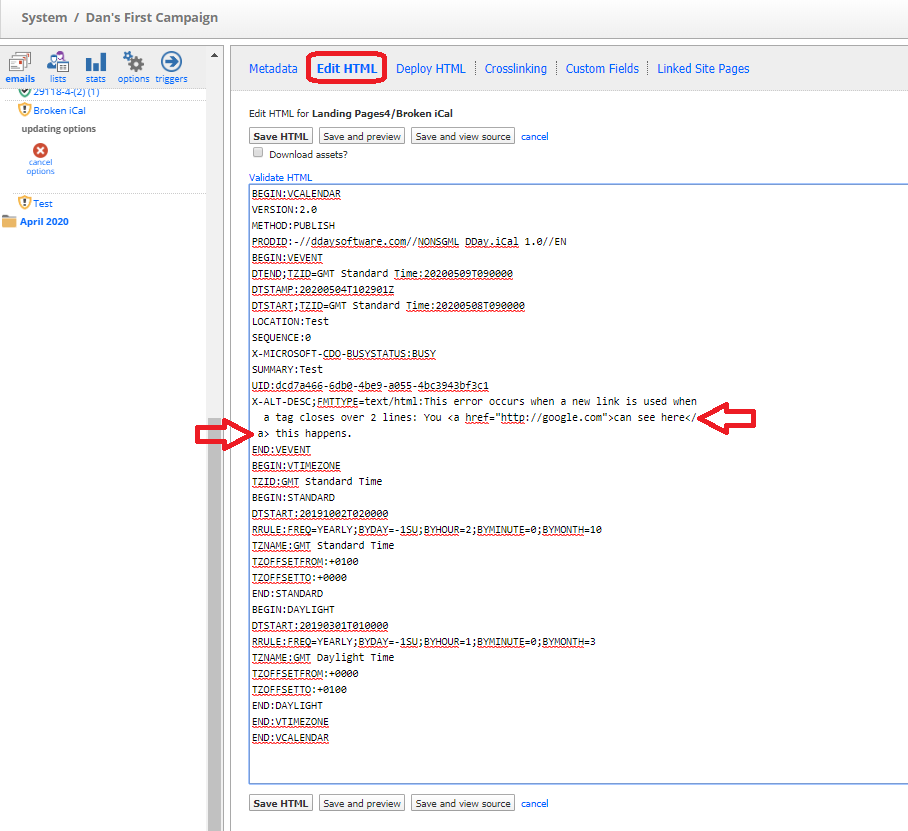
Task: Click bottom Save and view source button
Action: point(463,803)
